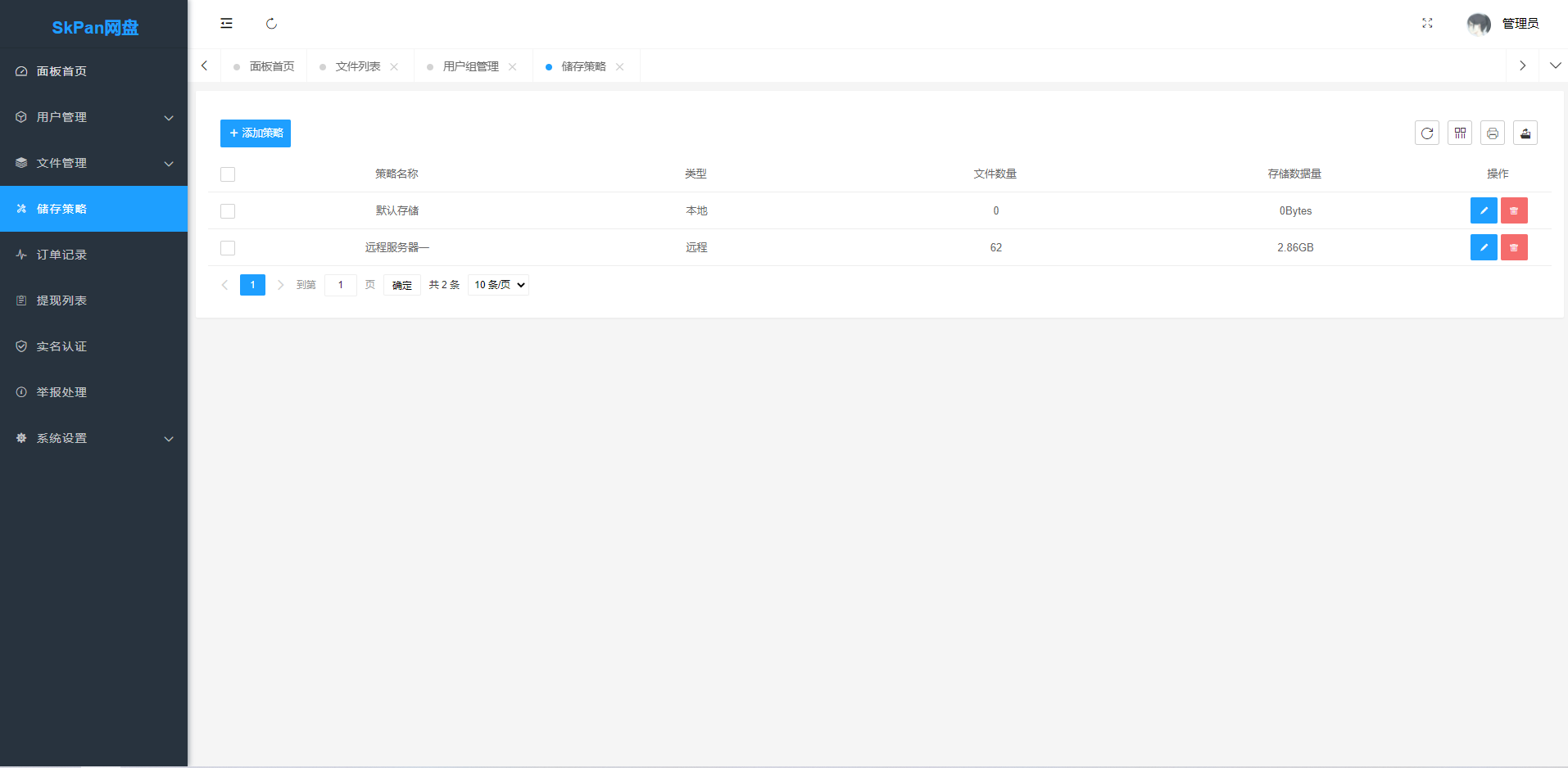Open 订单记录 in the sidebar
The width and height of the screenshot is (1568, 768).
tap(61, 255)
